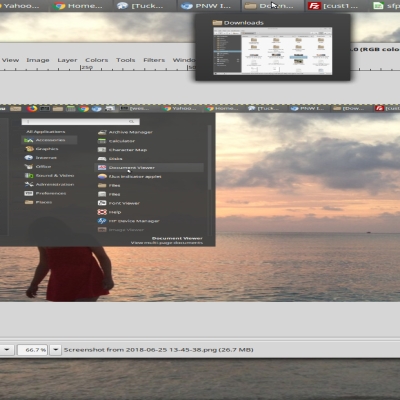Click the Downloads title in the preview popup
The image size is (400, 400).
coord(244,23)
